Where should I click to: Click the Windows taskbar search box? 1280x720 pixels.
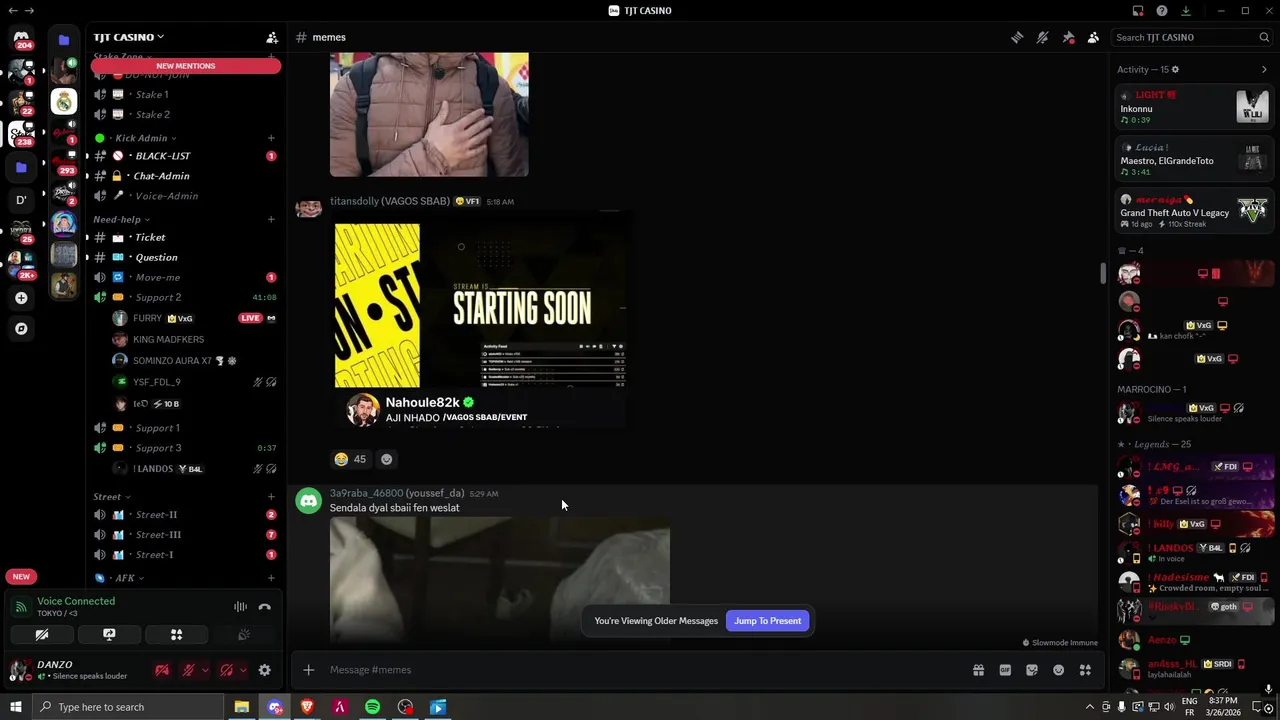[128, 707]
